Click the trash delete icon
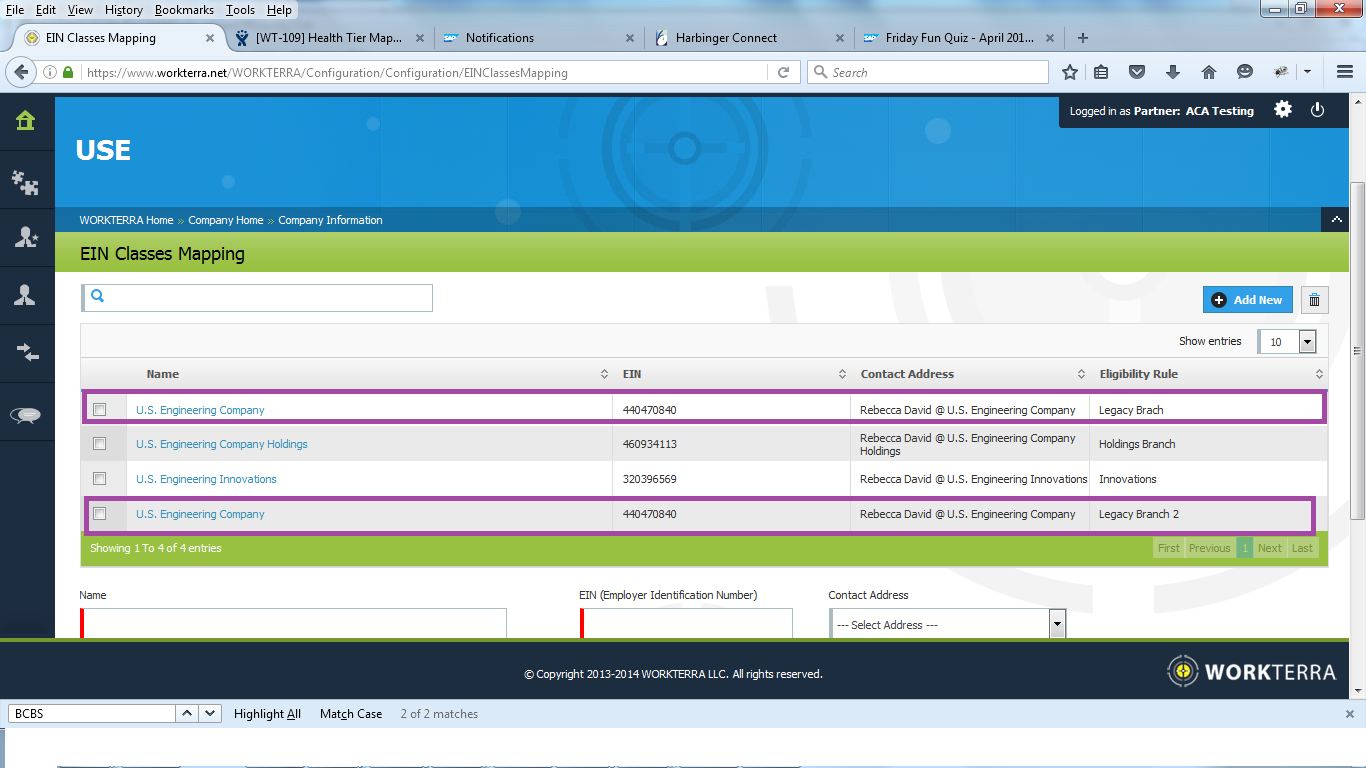 point(1314,300)
